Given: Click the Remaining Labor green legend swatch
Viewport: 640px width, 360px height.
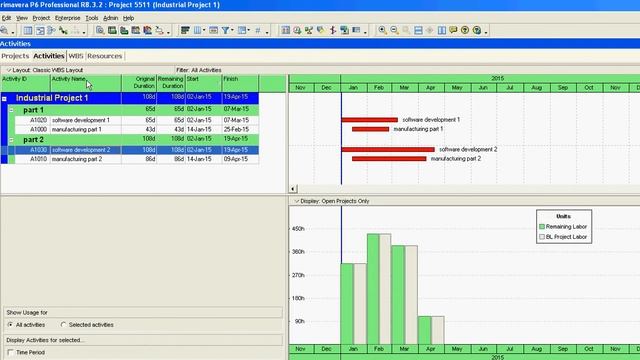Looking at the screenshot, I should [x=542, y=227].
